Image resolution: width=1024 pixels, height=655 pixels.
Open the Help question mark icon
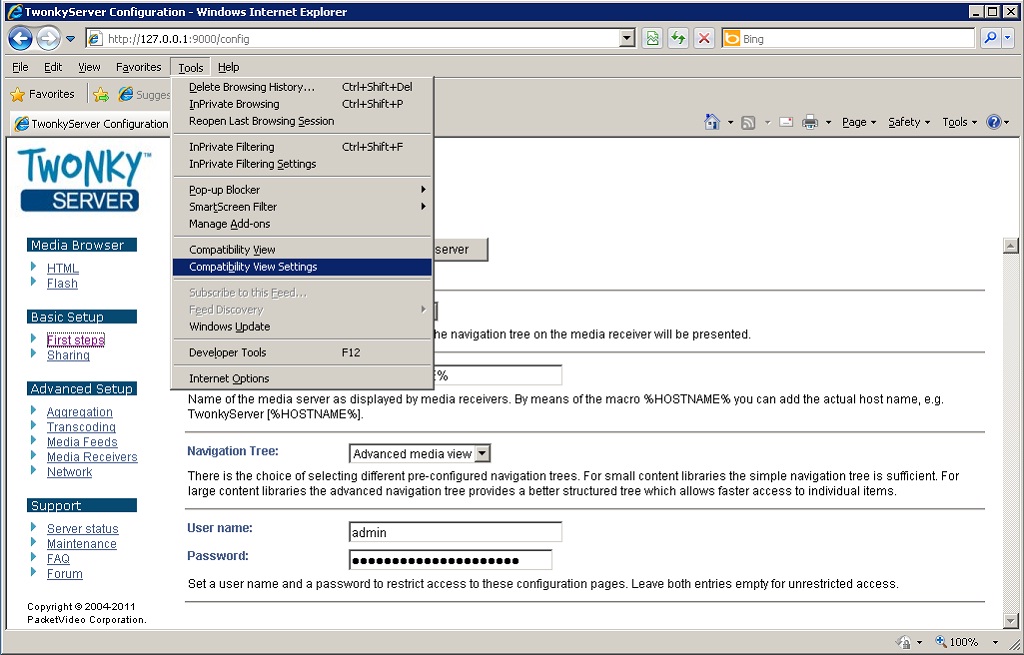(992, 122)
